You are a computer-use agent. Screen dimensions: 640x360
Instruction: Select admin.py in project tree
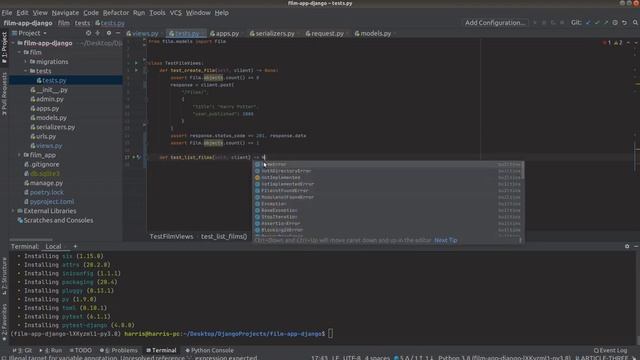[47, 99]
